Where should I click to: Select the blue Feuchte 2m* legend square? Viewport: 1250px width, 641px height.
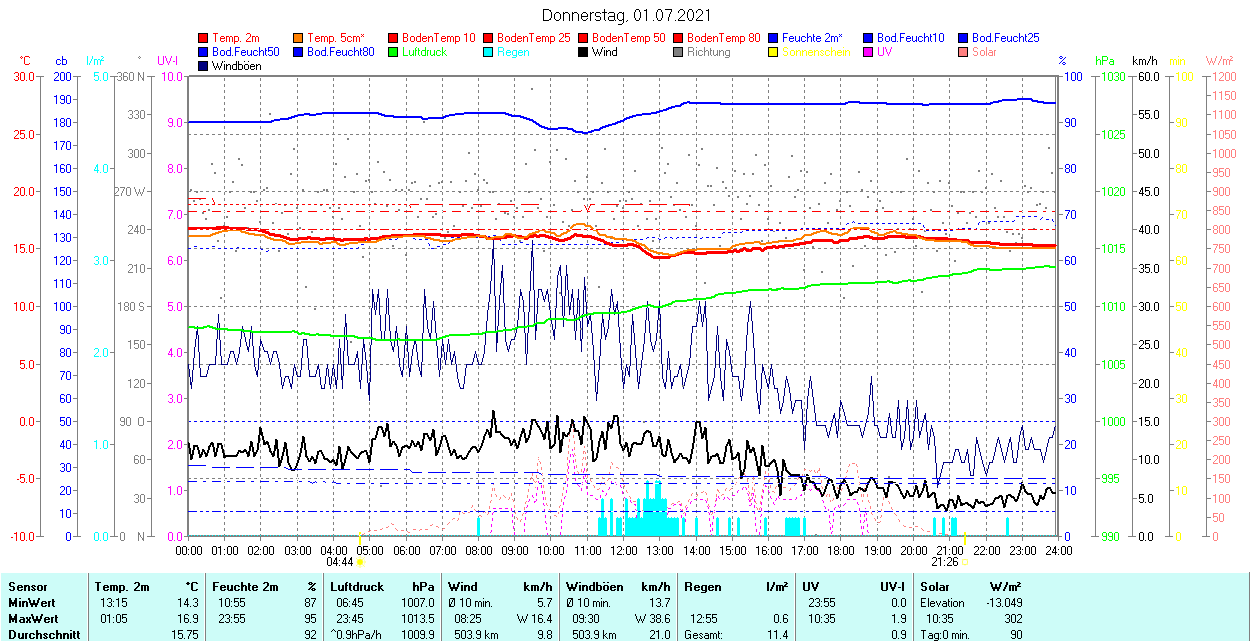click(774, 38)
